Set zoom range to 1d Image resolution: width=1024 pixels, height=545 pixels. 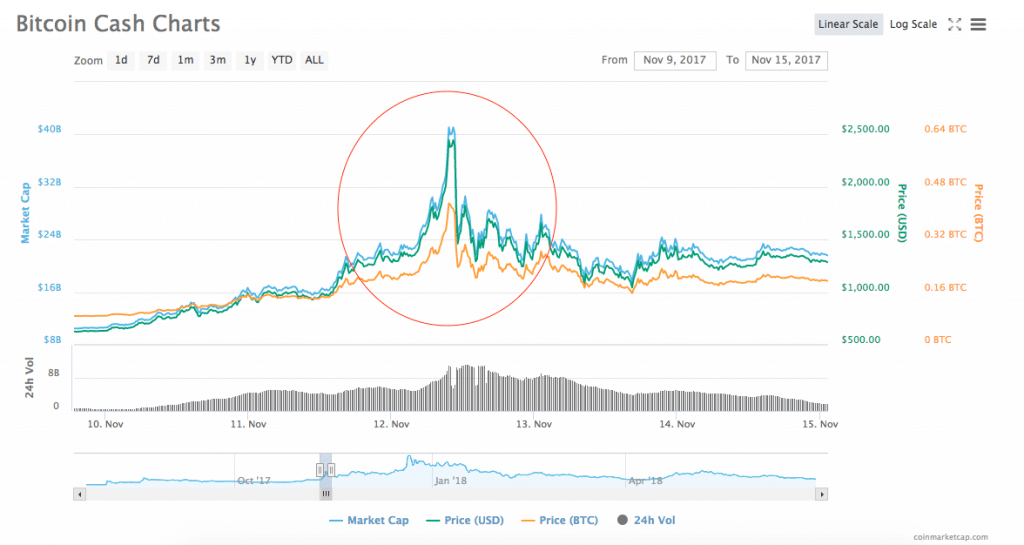[121, 60]
